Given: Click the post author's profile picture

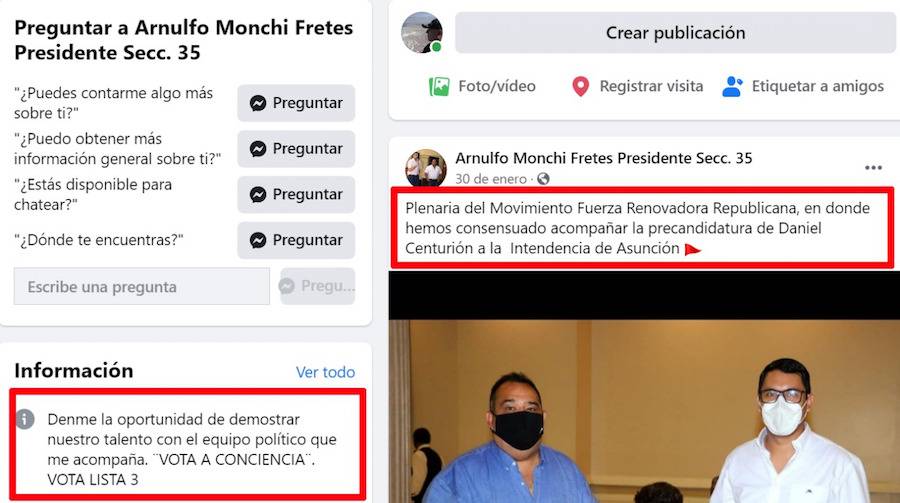Looking at the screenshot, I should (x=426, y=168).
